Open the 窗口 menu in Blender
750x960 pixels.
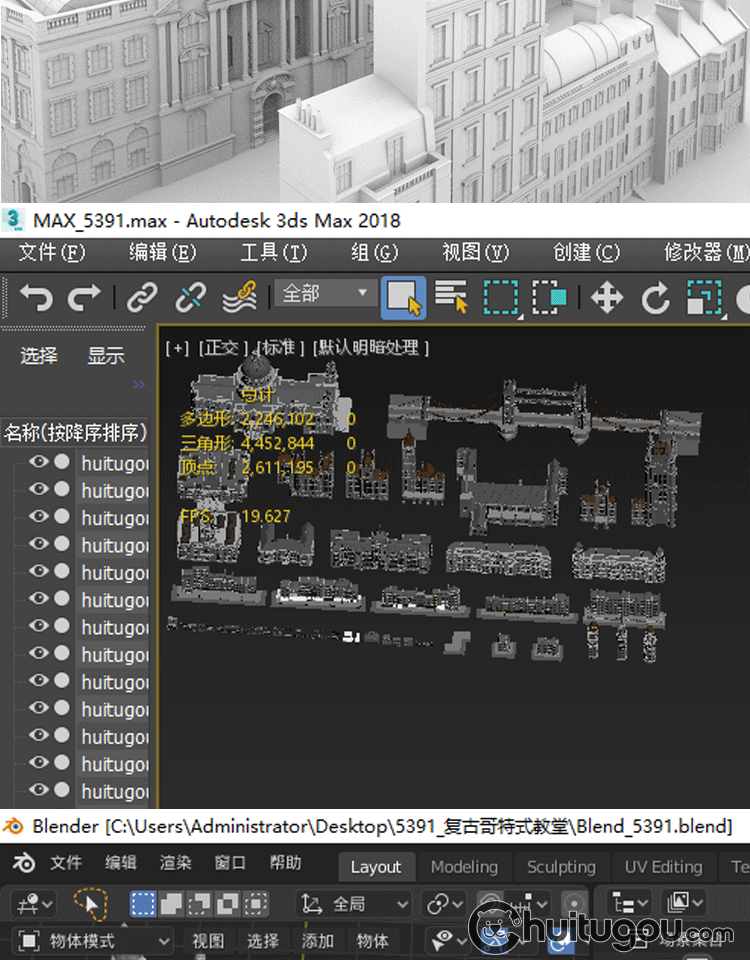tap(230, 863)
